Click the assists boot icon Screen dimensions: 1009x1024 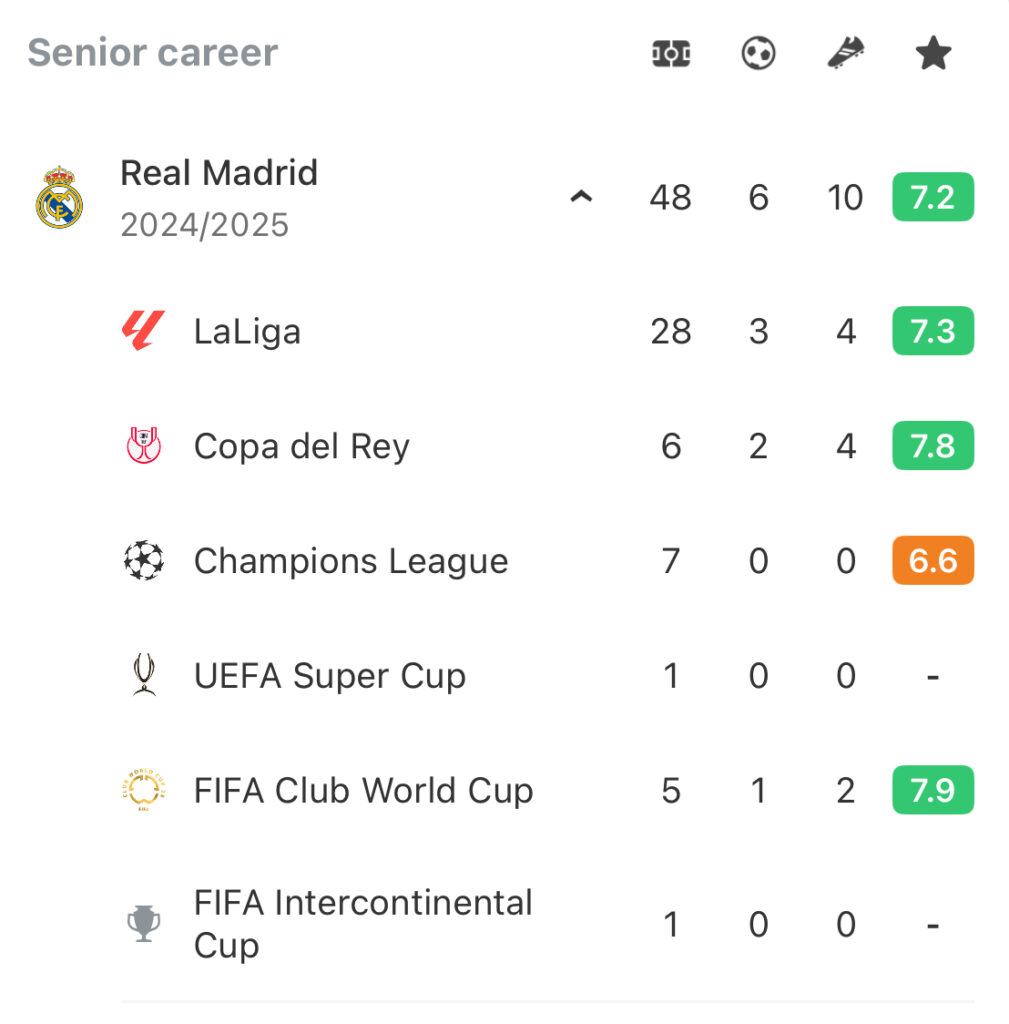point(846,53)
